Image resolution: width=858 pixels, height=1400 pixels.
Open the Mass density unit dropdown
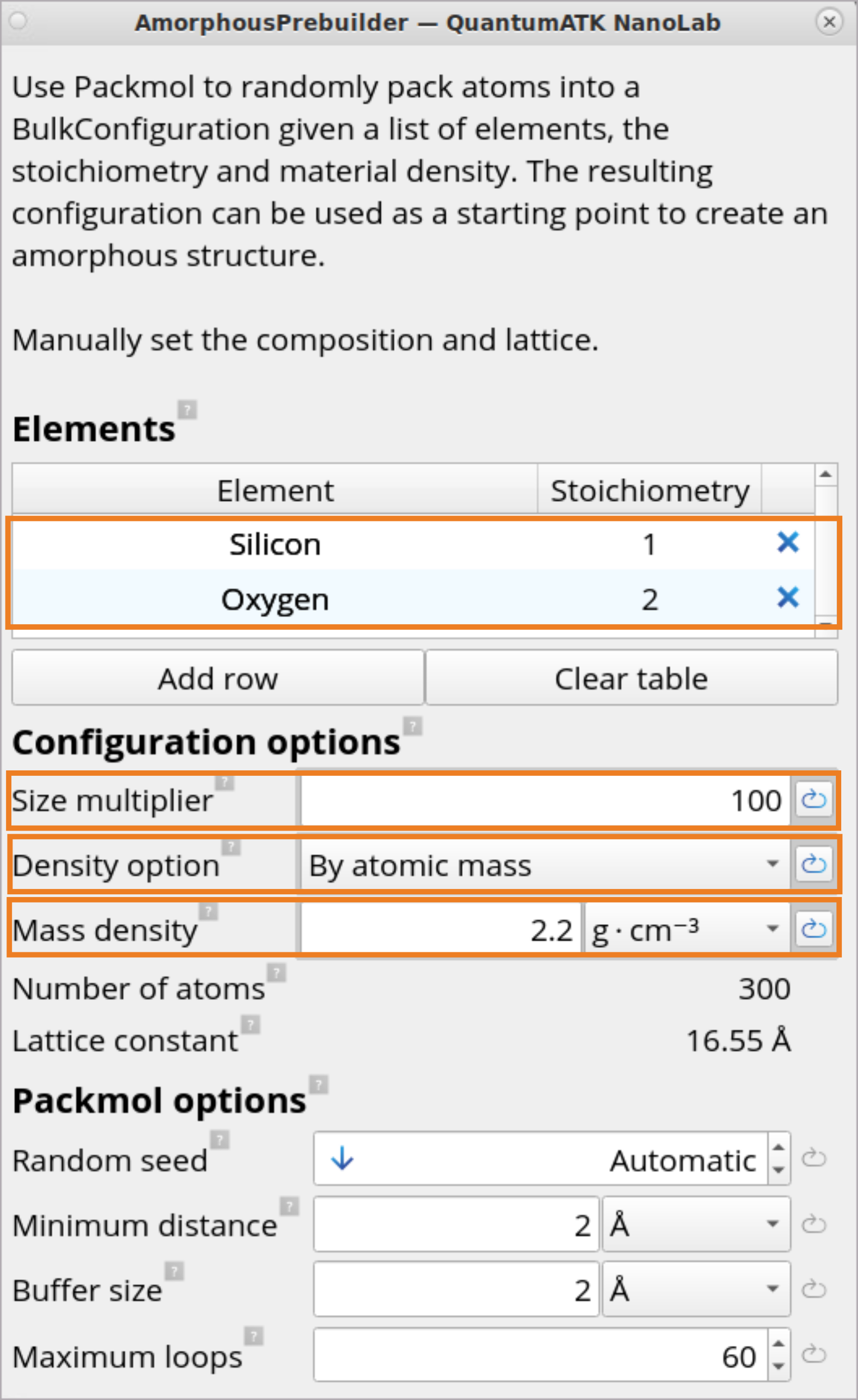click(687, 930)
